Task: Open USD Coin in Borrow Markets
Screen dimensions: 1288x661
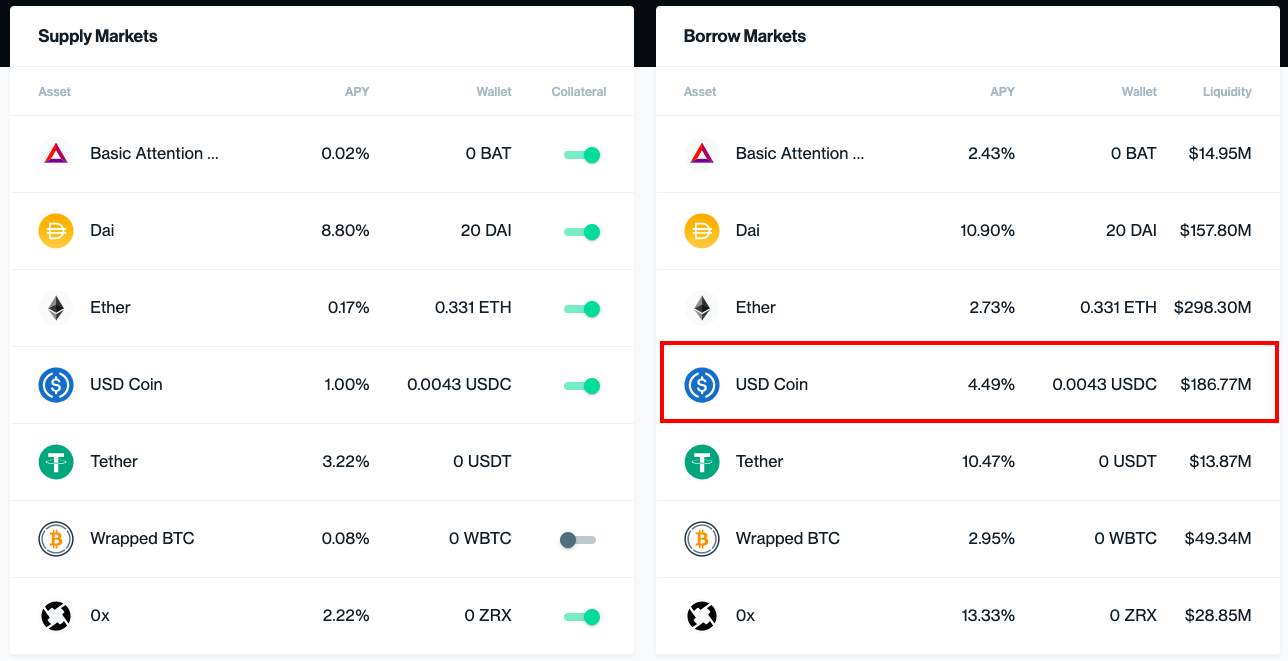Action: [x=968, y=384]
